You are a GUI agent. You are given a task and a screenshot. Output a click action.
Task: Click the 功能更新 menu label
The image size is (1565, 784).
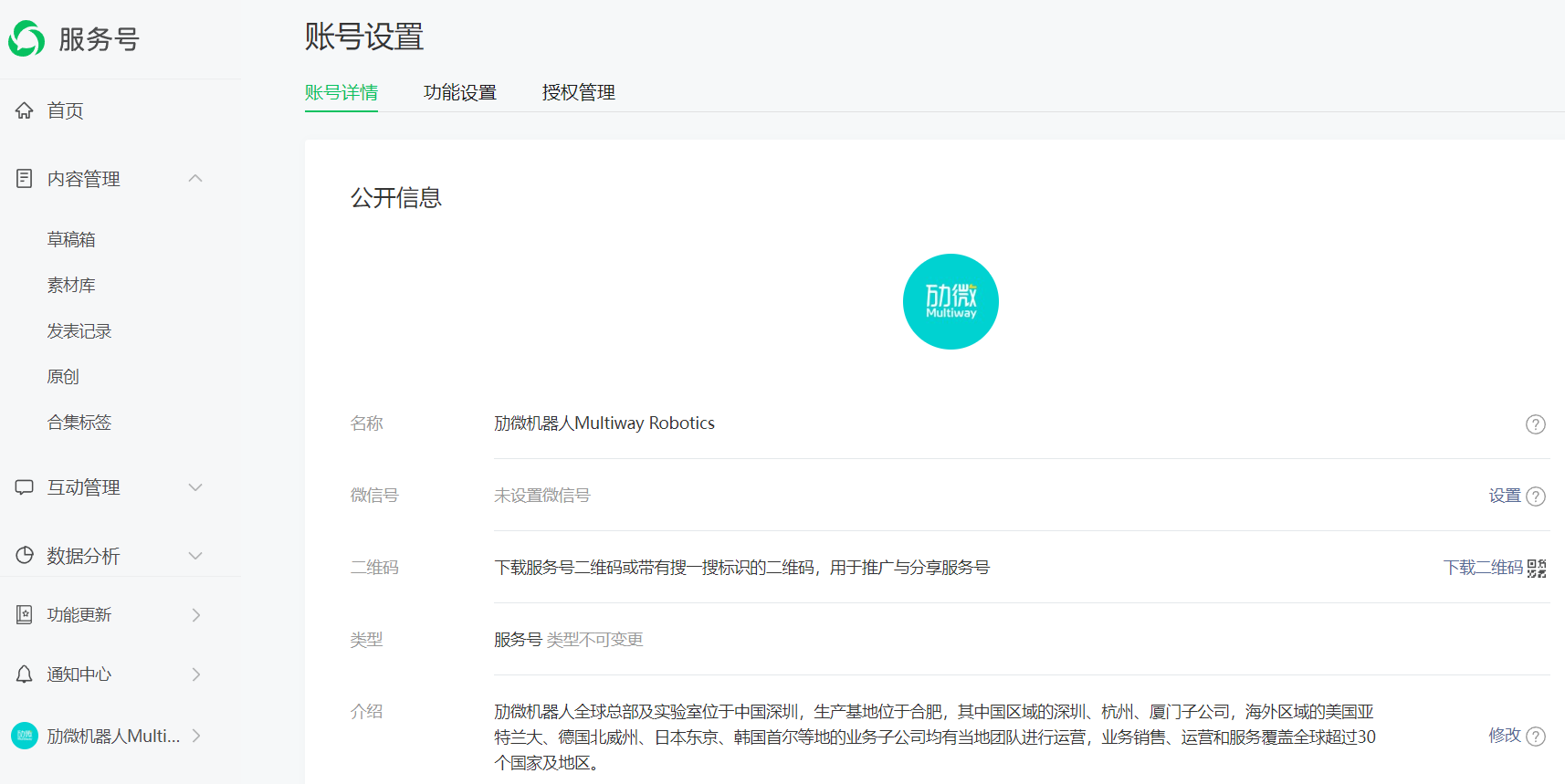tap(79, 615)
